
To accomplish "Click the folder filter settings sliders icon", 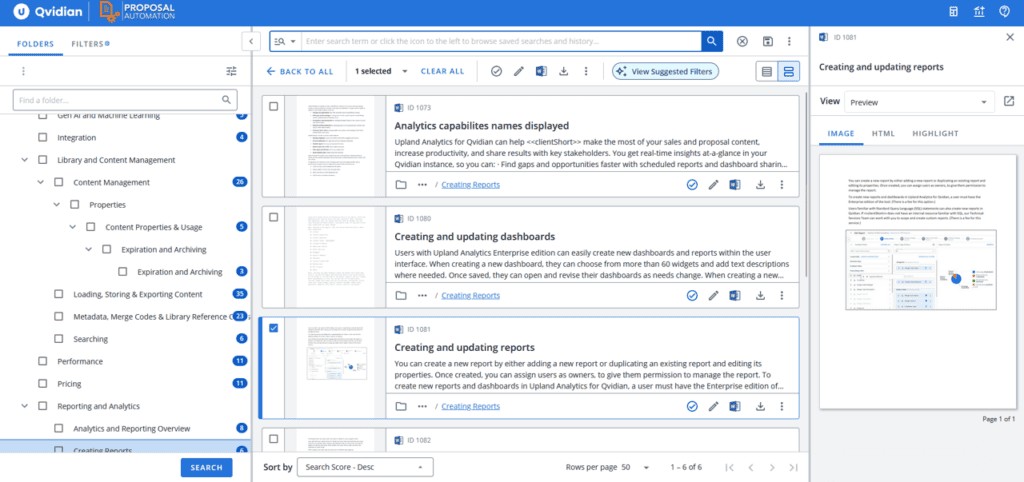I will point(232,71).
